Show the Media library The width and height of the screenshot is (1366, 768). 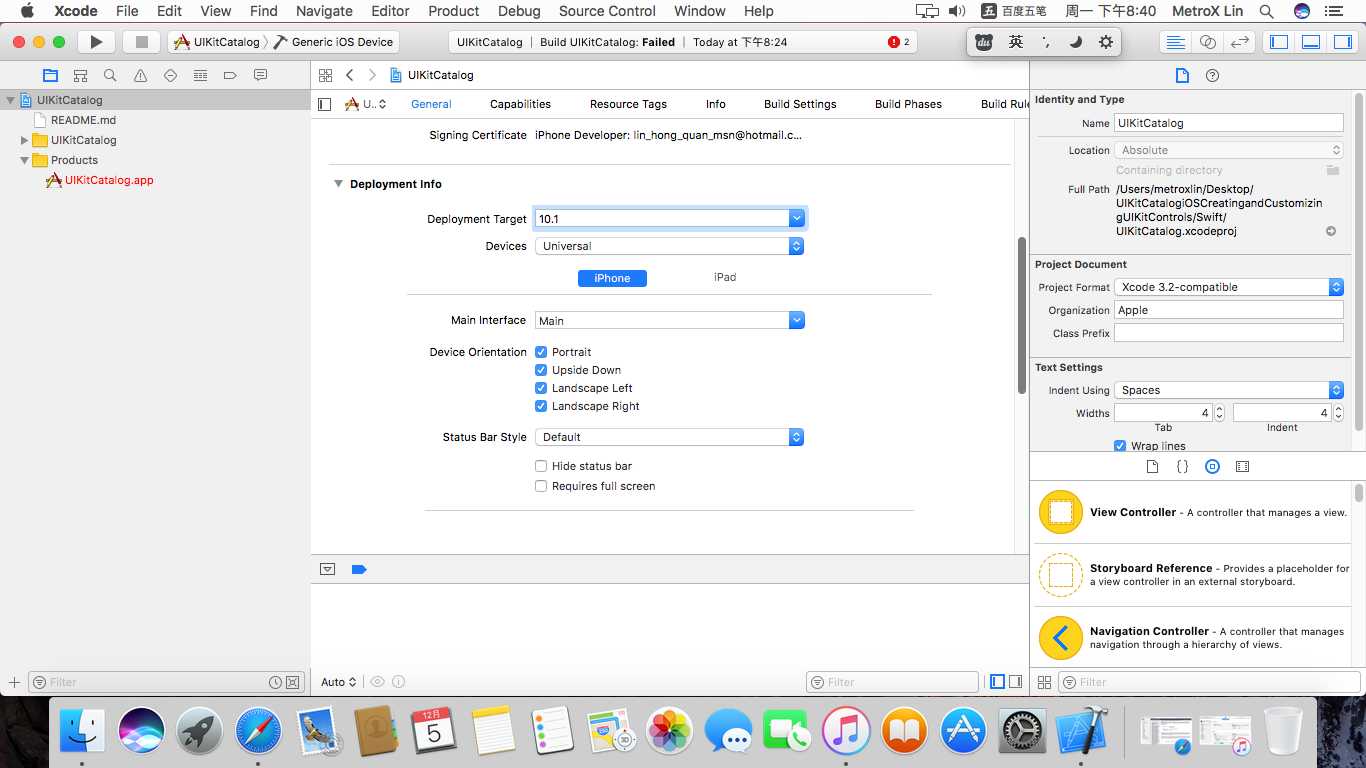pyautogui.click(x=1242, y=466)
